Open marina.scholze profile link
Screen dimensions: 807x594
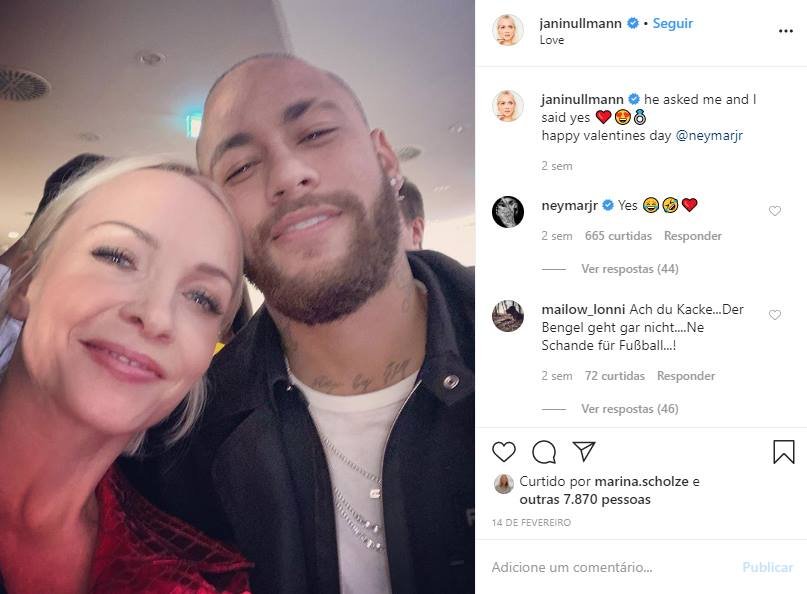641,481
